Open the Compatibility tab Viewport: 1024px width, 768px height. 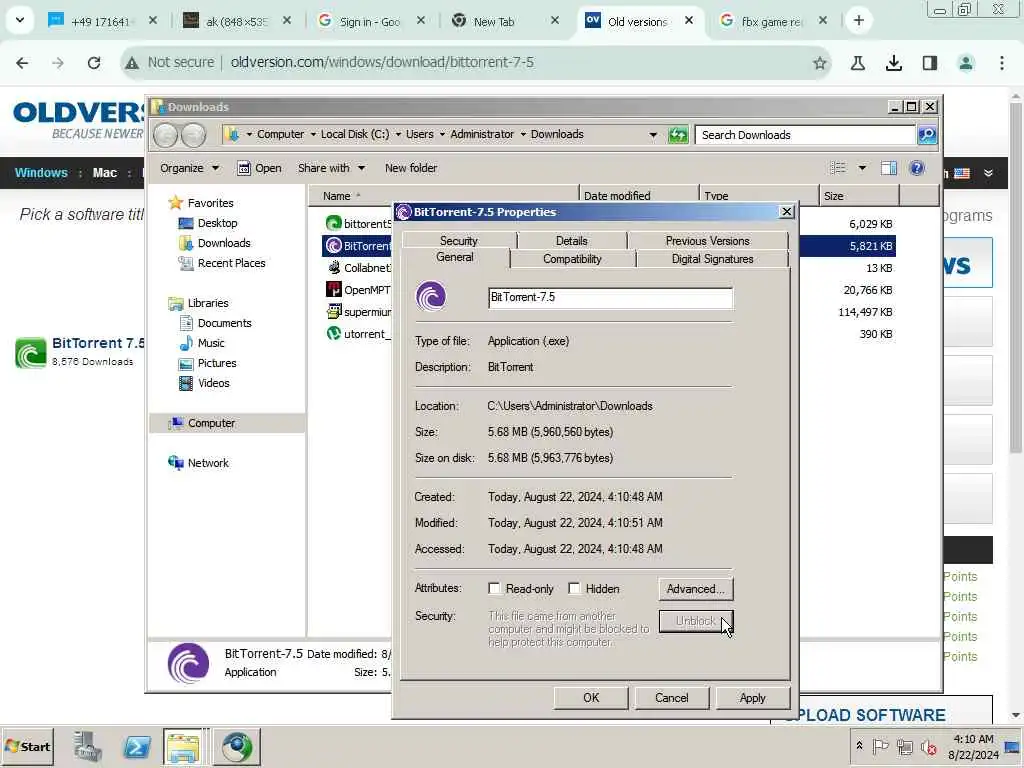(x=572, y=259)
